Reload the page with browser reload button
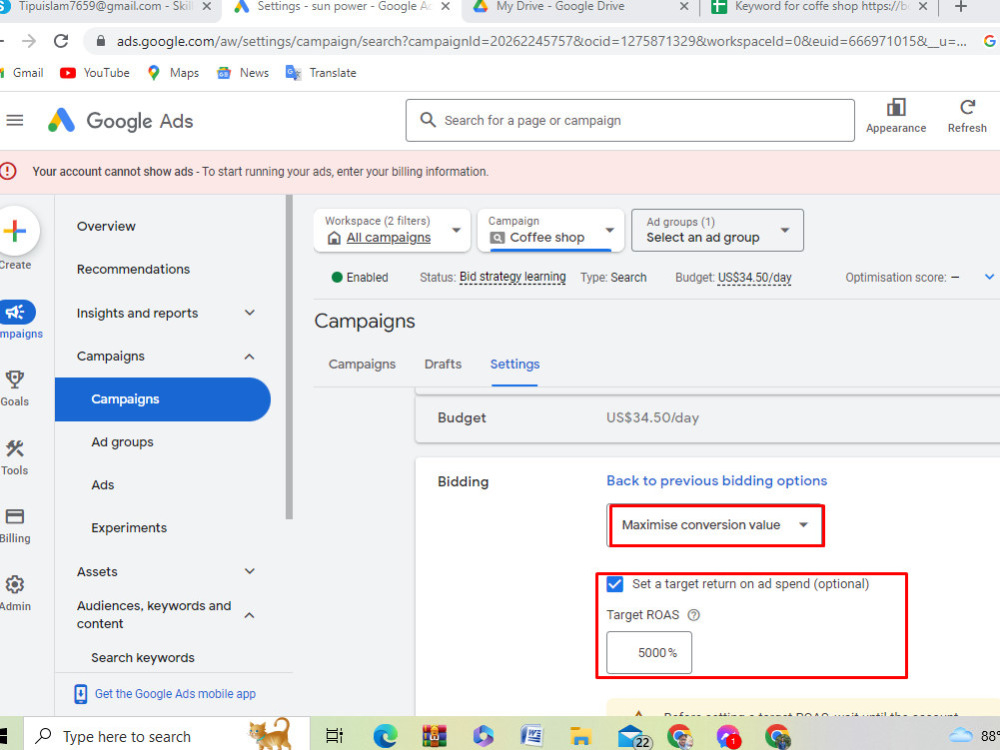This screenshot has width=1000, height=750. click(x=61, y=41)
